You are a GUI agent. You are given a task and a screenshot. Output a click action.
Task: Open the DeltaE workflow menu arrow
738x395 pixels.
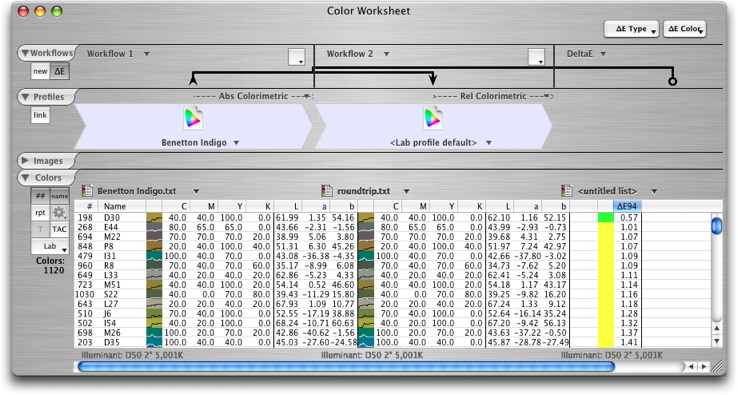603,54
